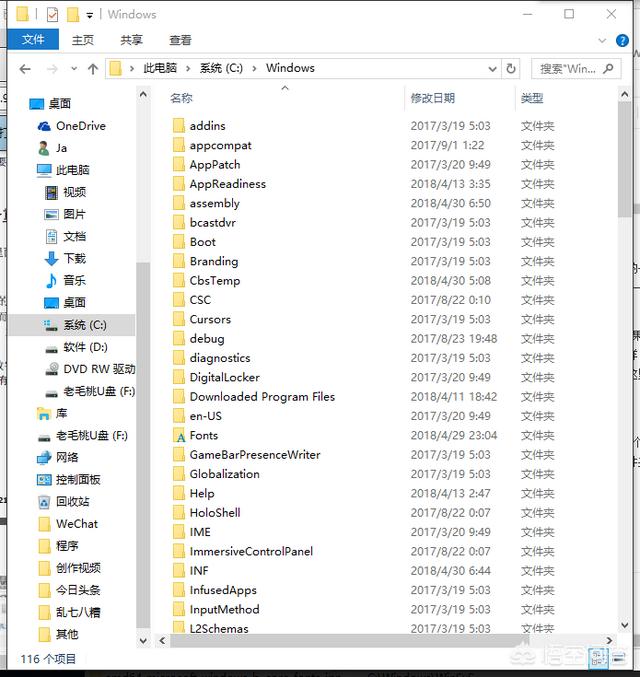The image size is (640, 677).
Task: Select the AppReadiness folder icon
Action: pyautogui.click(x=179, y=184)
